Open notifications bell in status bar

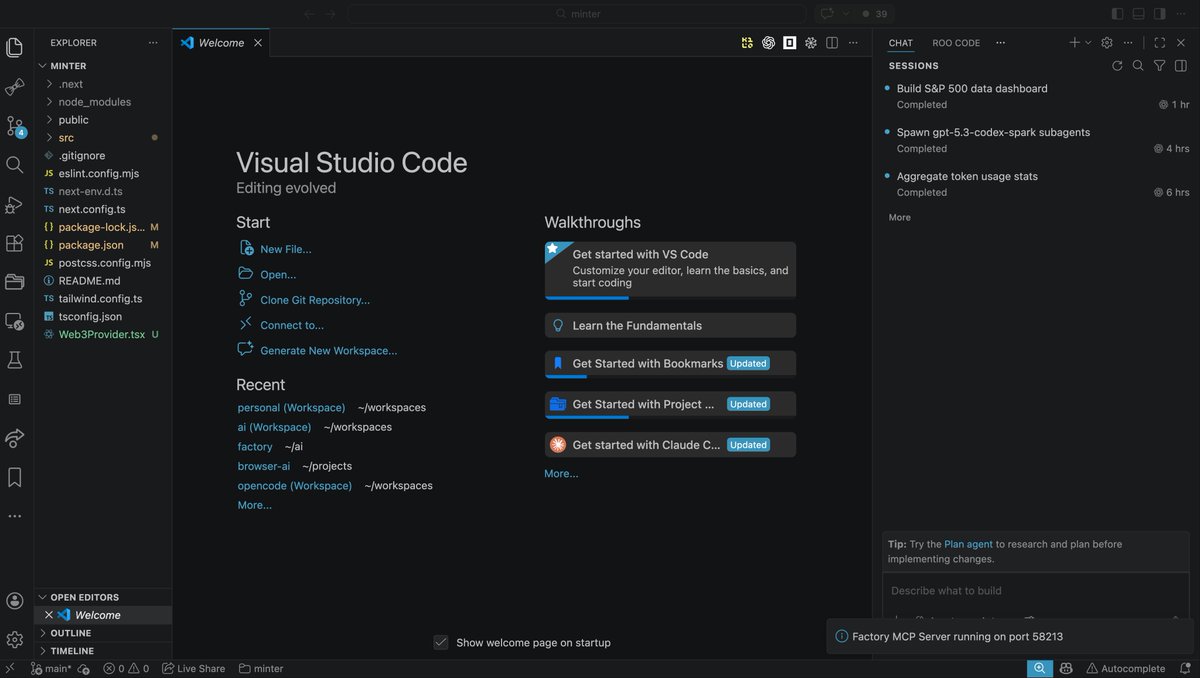(x=1184, y=668)
